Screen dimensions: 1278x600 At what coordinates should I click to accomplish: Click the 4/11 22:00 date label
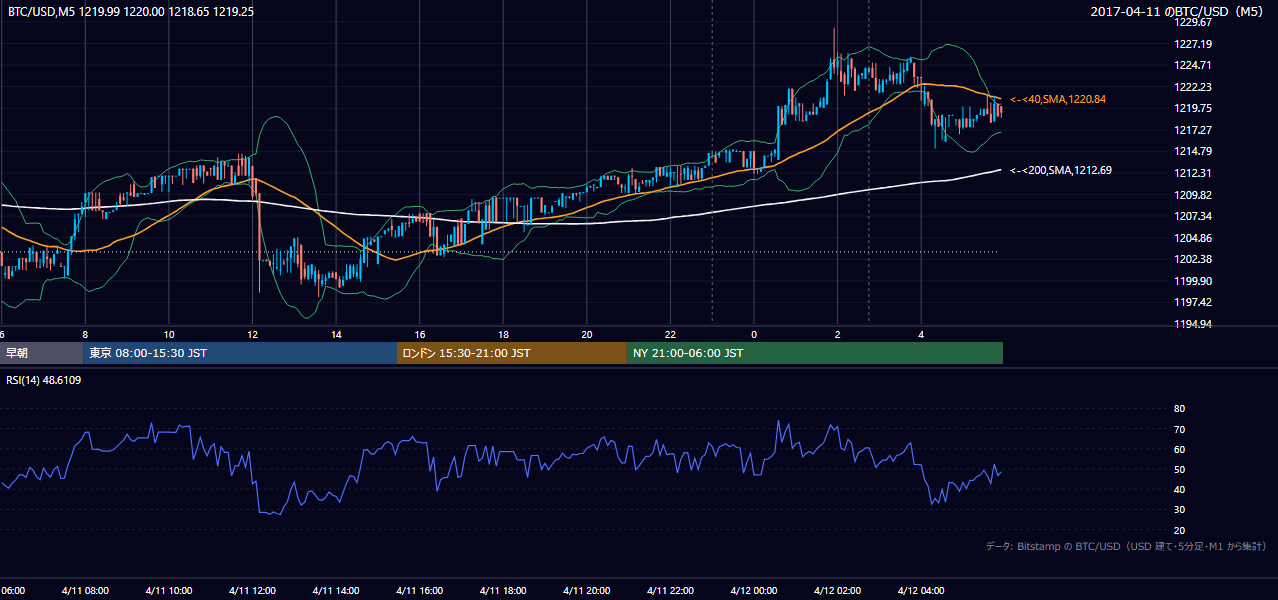670,590
